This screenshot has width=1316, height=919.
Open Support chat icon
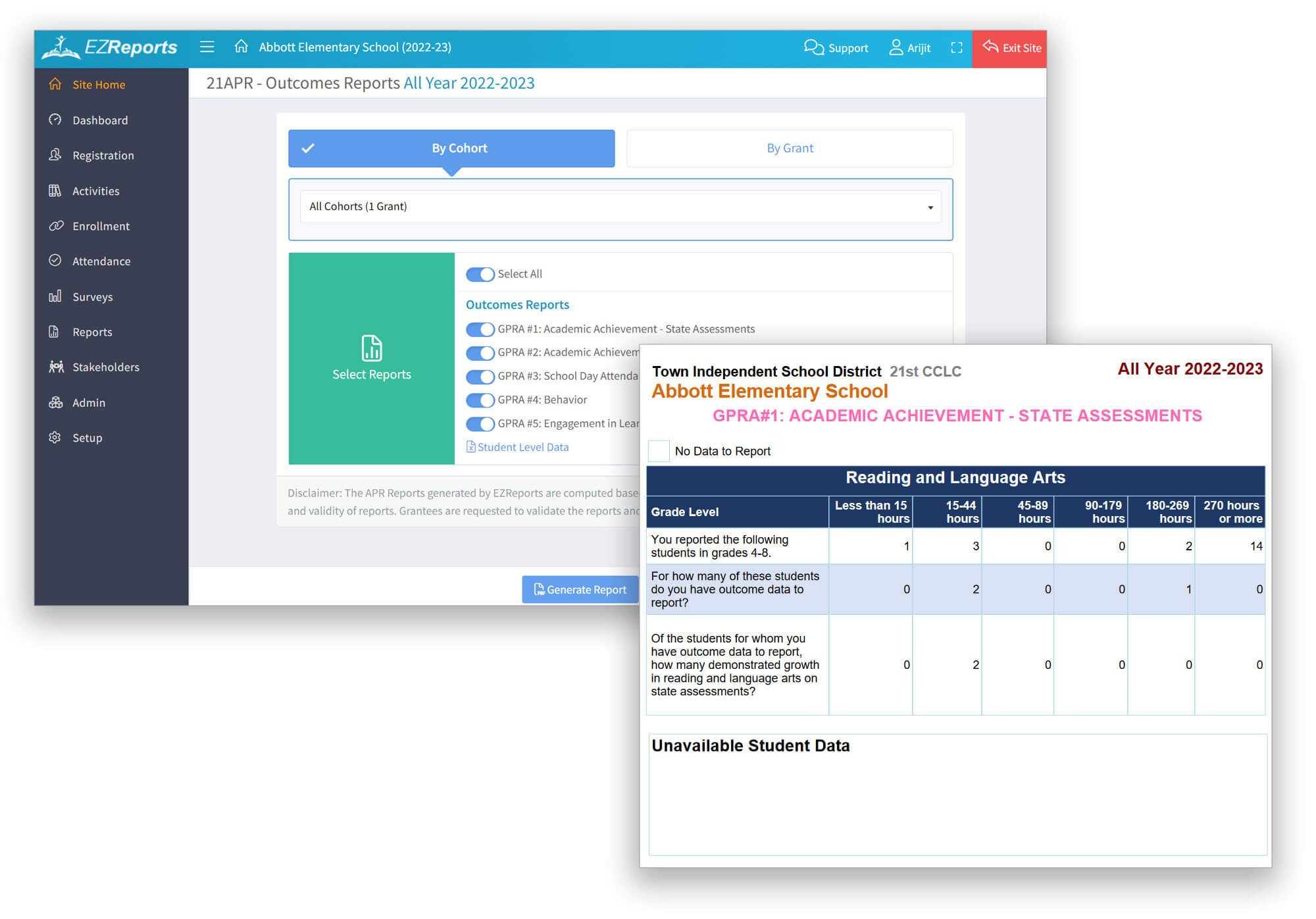(x=813, y=47)
